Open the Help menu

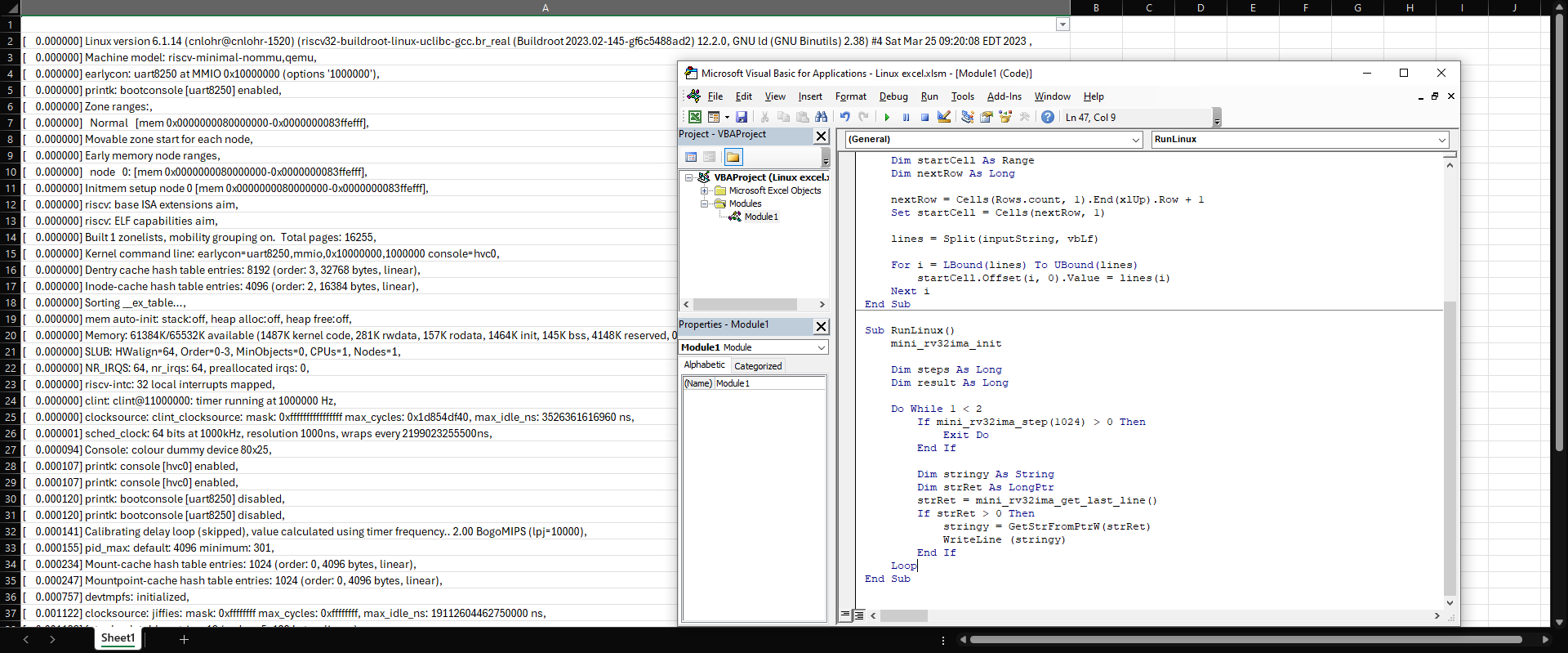1094,96
